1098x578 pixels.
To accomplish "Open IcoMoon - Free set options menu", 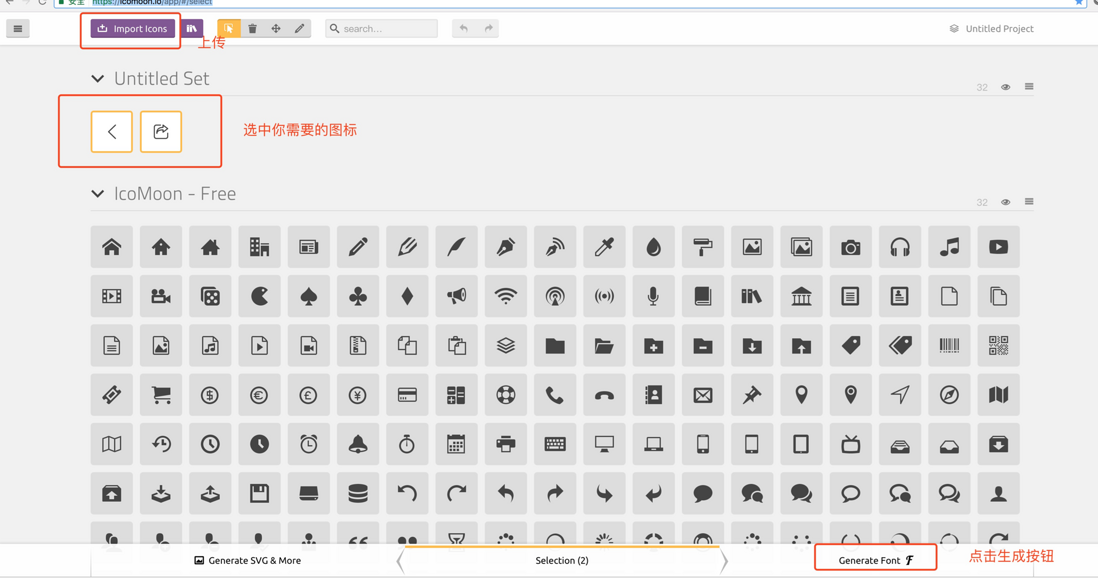I will point(1029,202).
